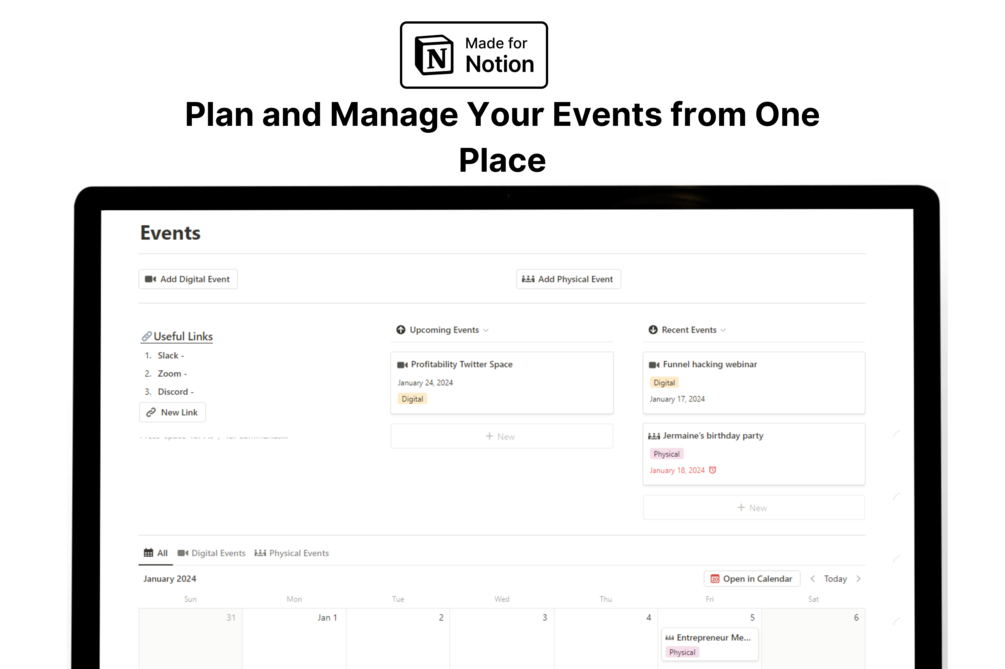Click the up-arrow icon next to Upcoming Events
Image resolution: width=1005 pixels, height=669 pixels.
click(x=401, y=330)
